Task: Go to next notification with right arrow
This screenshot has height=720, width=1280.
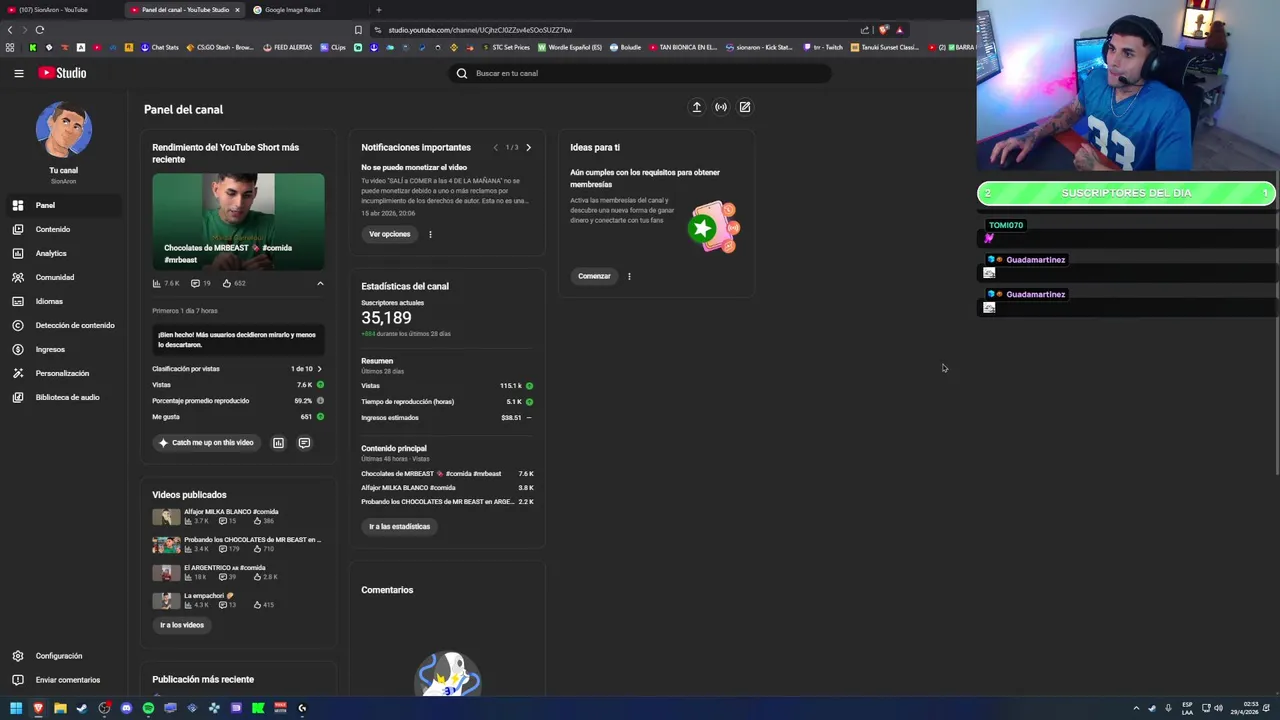Action: [528, 148]
